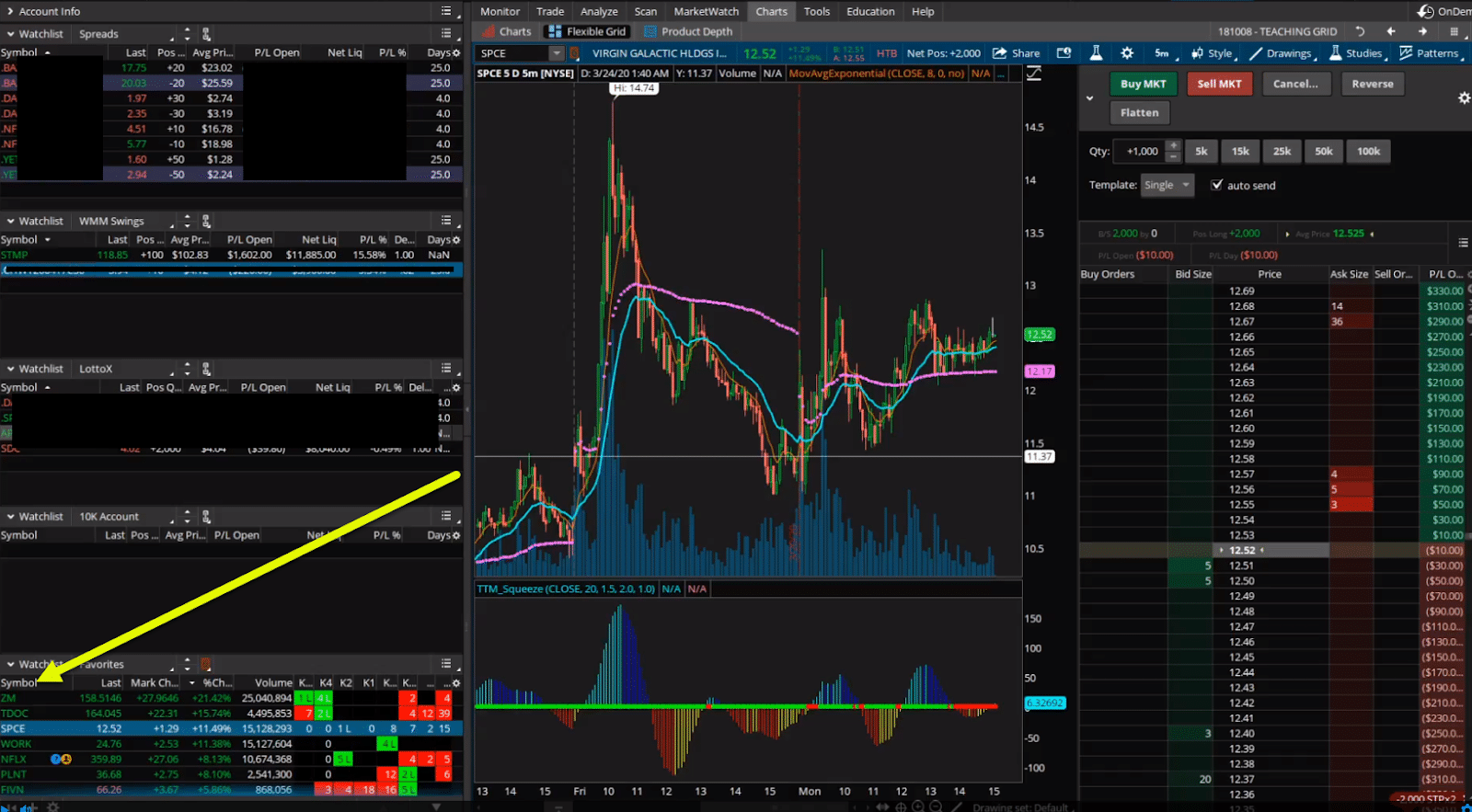This screenshot has height=812, width=1472.
Task: Open the Patterns menu
Action: (x=1429, y=53)
